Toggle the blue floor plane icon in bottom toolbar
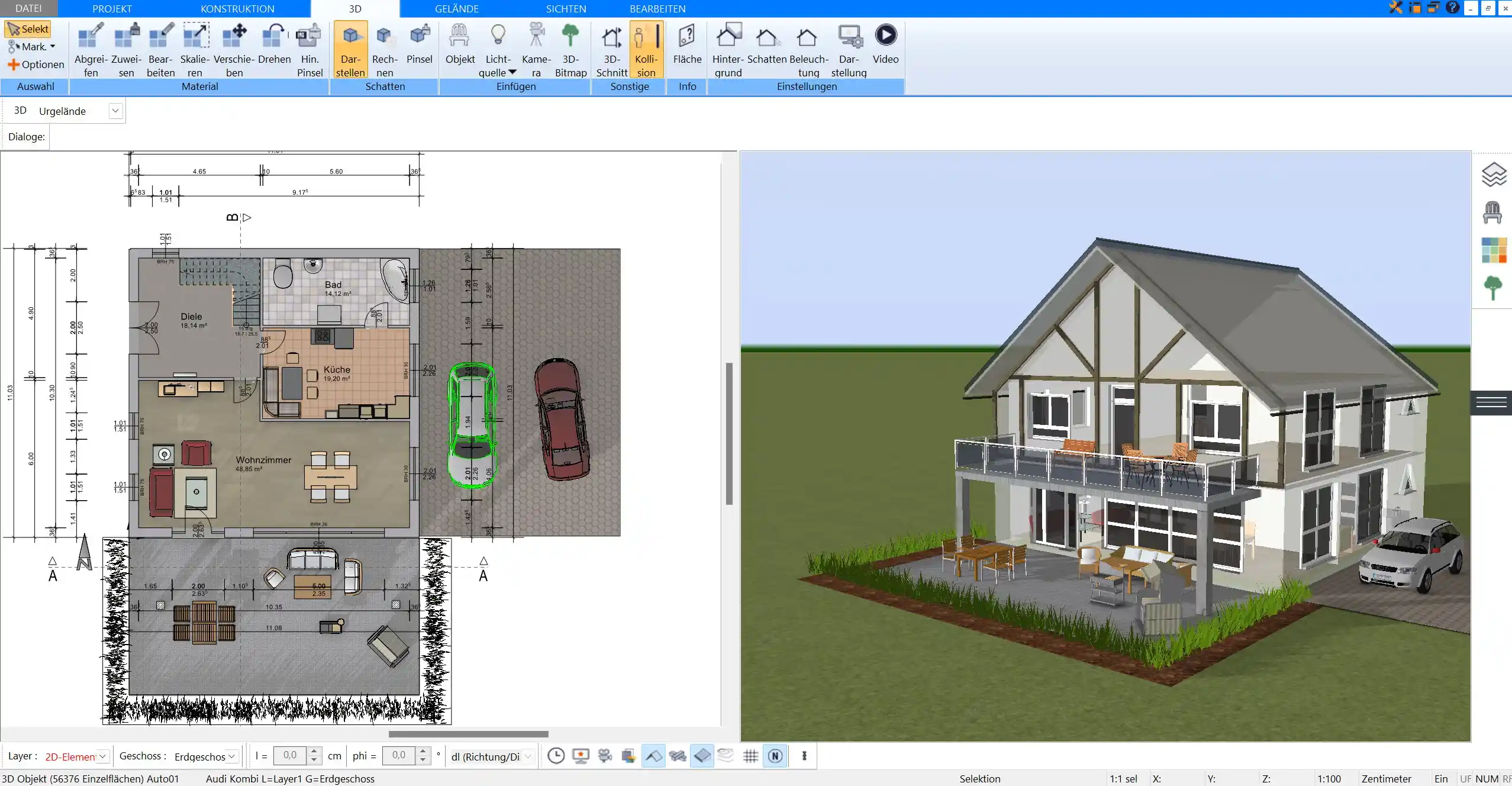 click(x=702, y=756)
